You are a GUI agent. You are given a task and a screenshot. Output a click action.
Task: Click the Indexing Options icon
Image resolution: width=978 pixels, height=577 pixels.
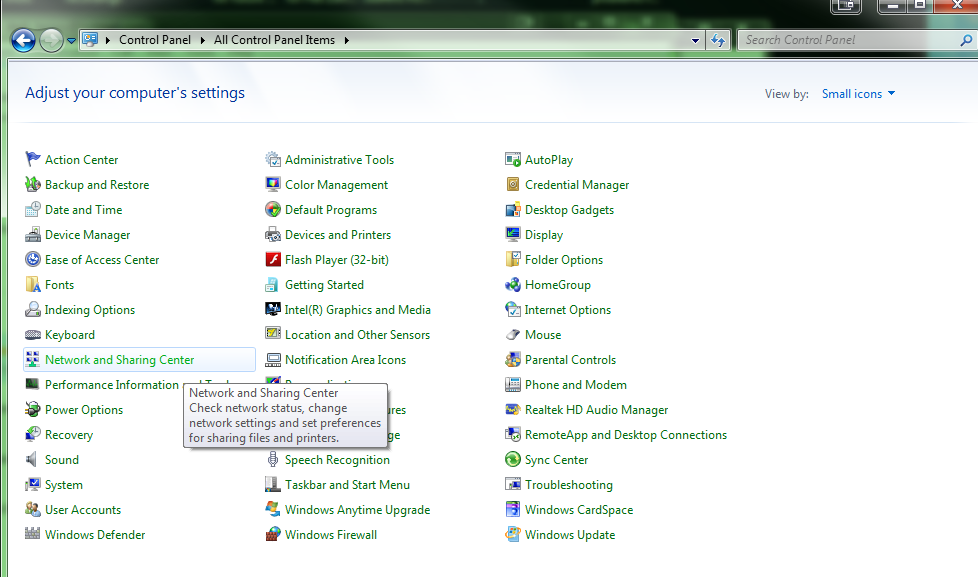click(32, 309)
